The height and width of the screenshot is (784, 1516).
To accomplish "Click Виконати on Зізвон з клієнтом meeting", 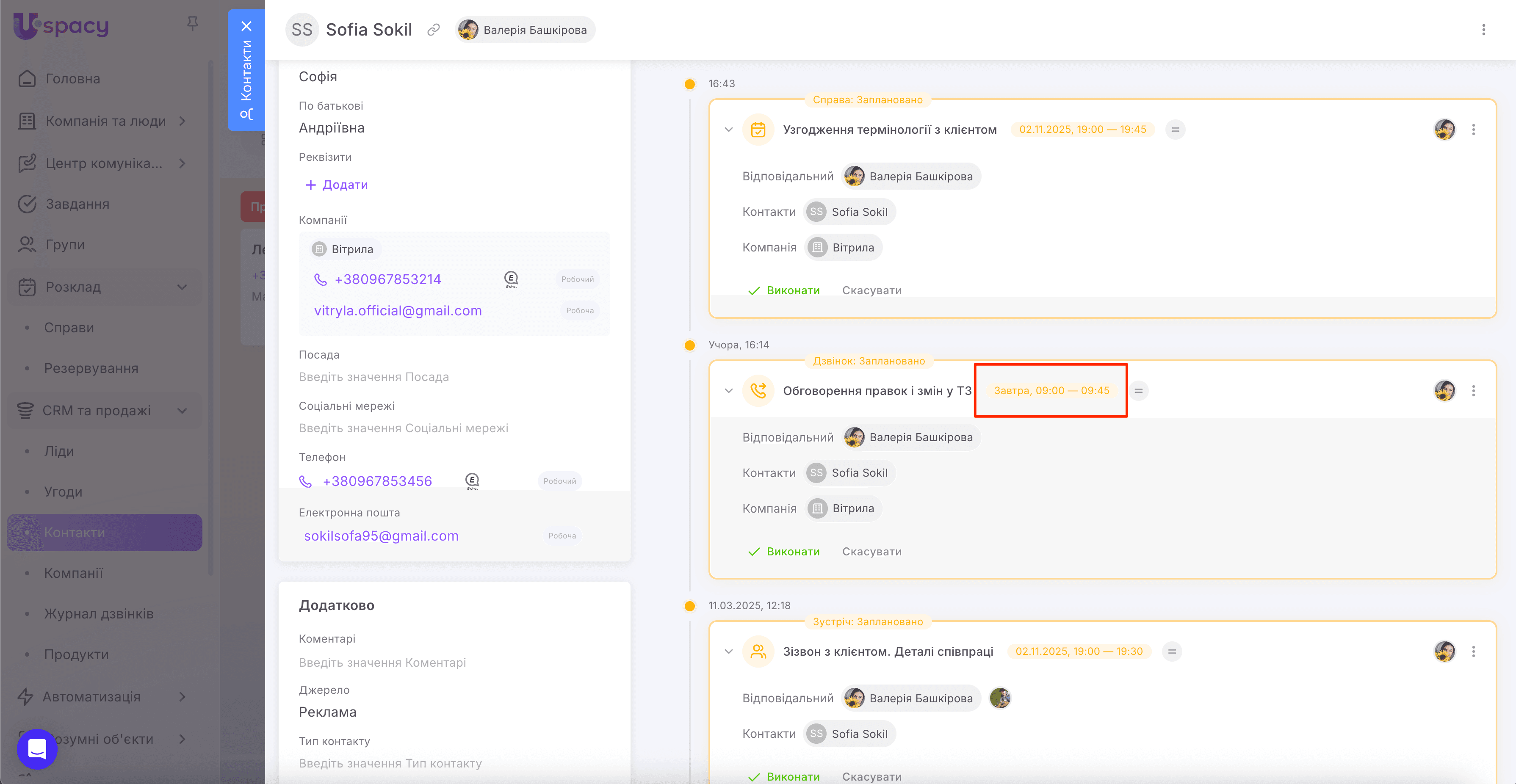I will pos(784,776).
